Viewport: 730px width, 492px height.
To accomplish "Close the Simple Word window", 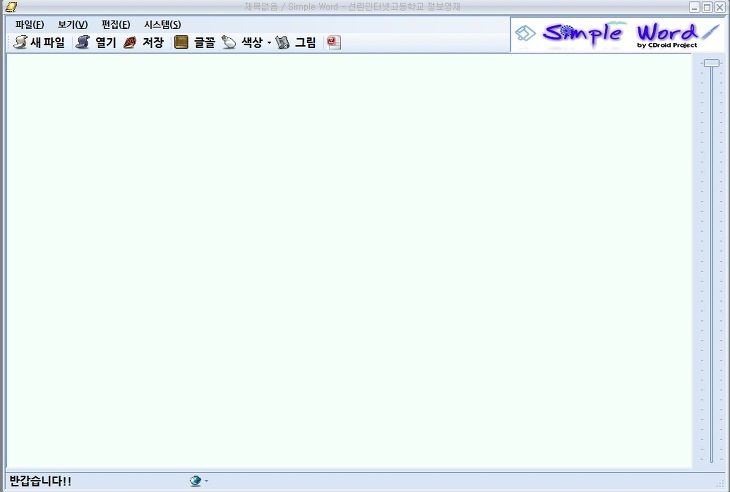I will [x=720, y=7].
